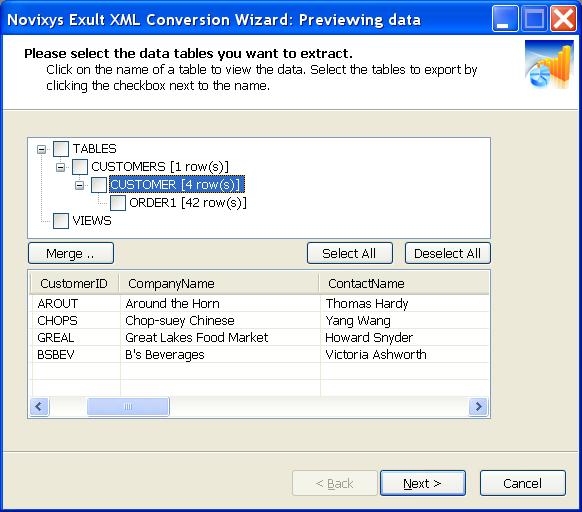Viewport: 582px width, 512px height.
Task: Select the TABLES root label
Action: coord(95,149)
